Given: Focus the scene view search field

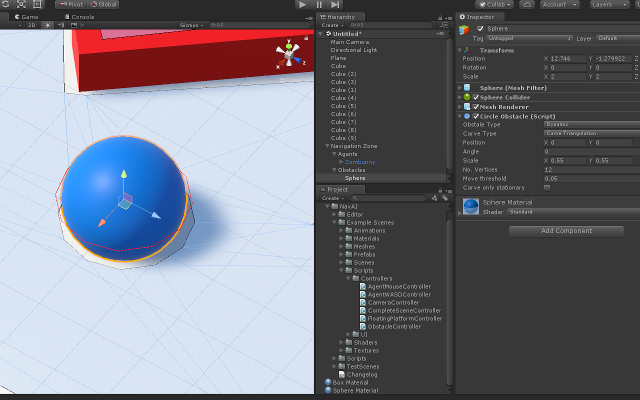Looking at the screenshot, I should point(260,25).
